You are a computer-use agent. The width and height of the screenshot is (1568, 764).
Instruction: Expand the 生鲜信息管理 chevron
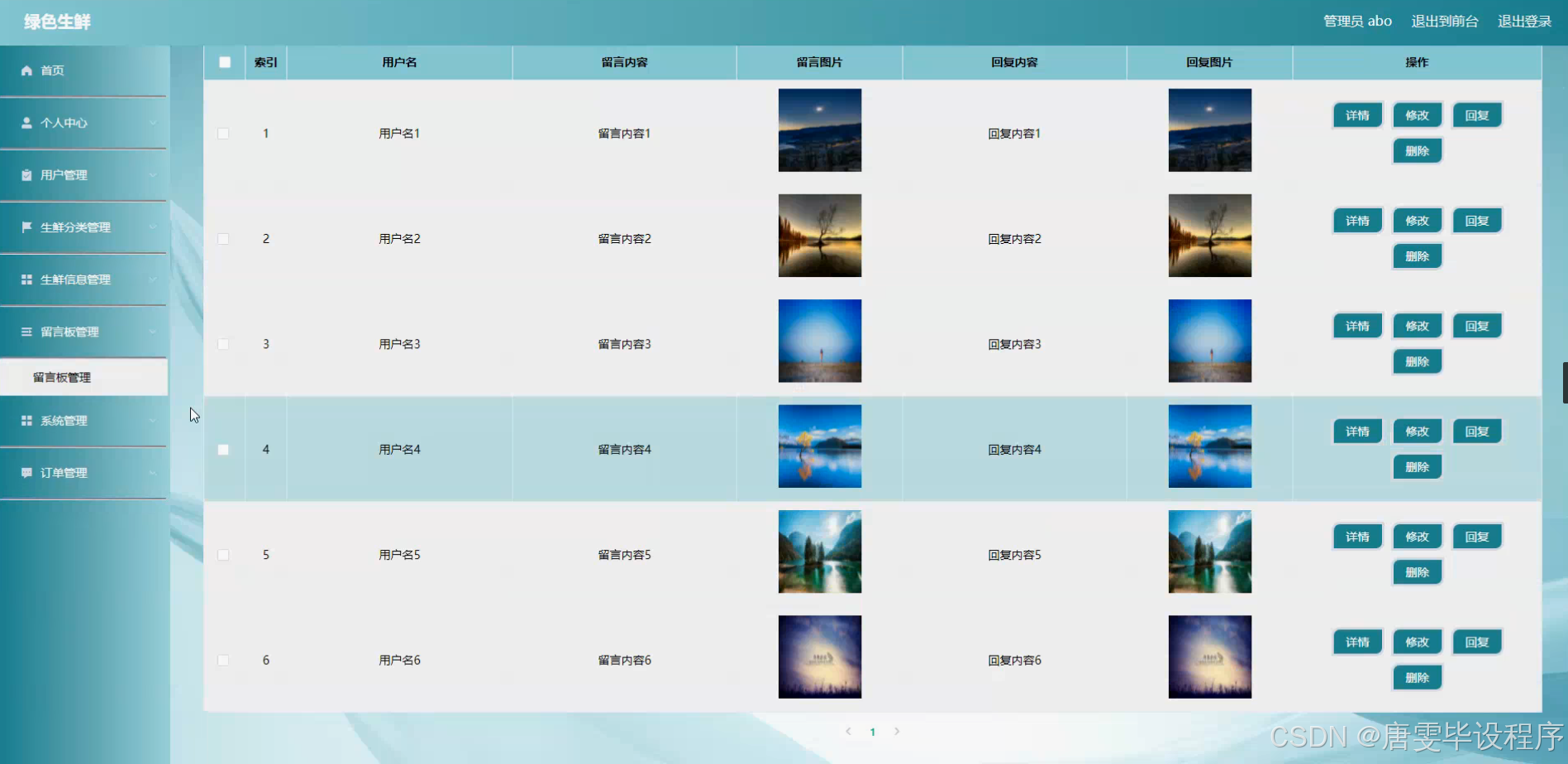pyautogui.click(x=153, y=279)
